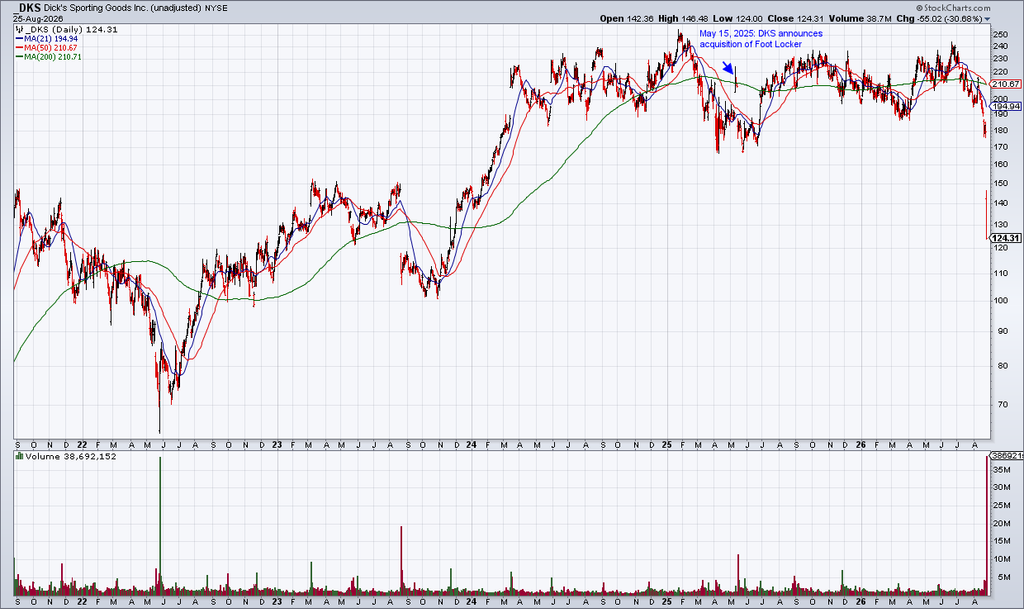The image size is (1024, 609).
Task: Click the MA(50) 210.67 legend entry
Action: 51,48
